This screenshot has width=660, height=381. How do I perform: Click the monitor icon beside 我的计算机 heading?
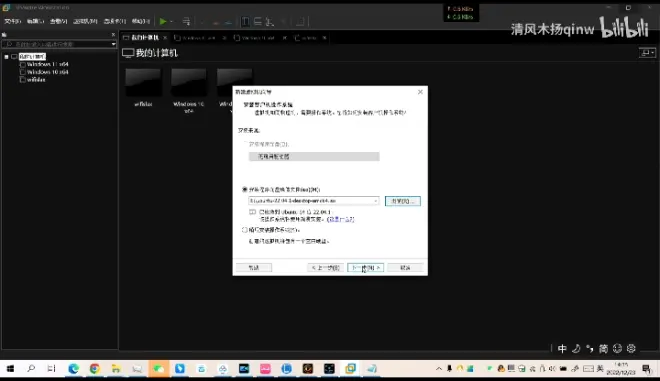coord(128,53)
